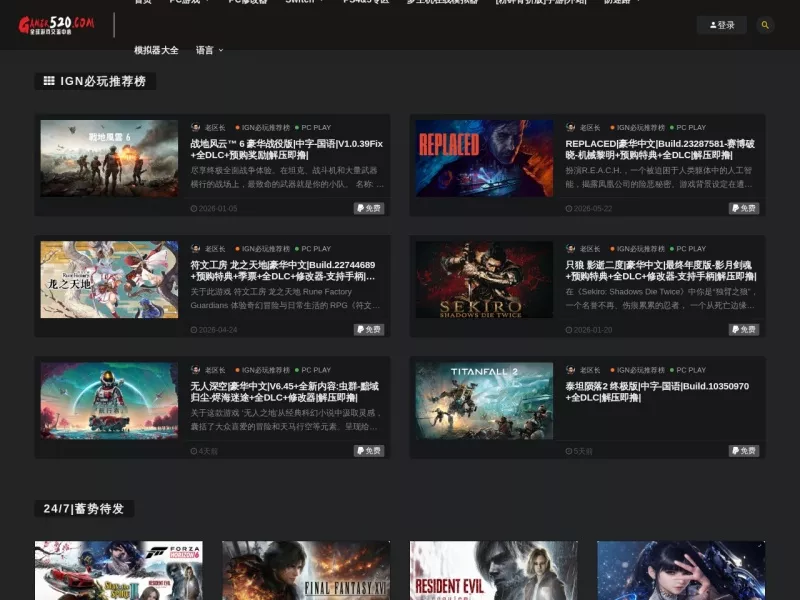
Task: Click author avatar on REPLACED card
Action: click(x=570, y=127)
